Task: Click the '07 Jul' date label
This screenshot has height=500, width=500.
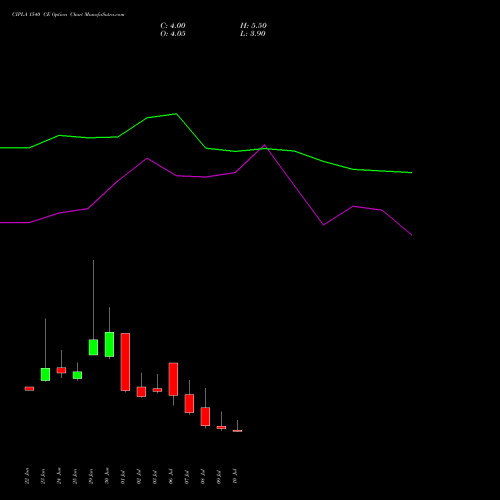Action: coord(187,477)
